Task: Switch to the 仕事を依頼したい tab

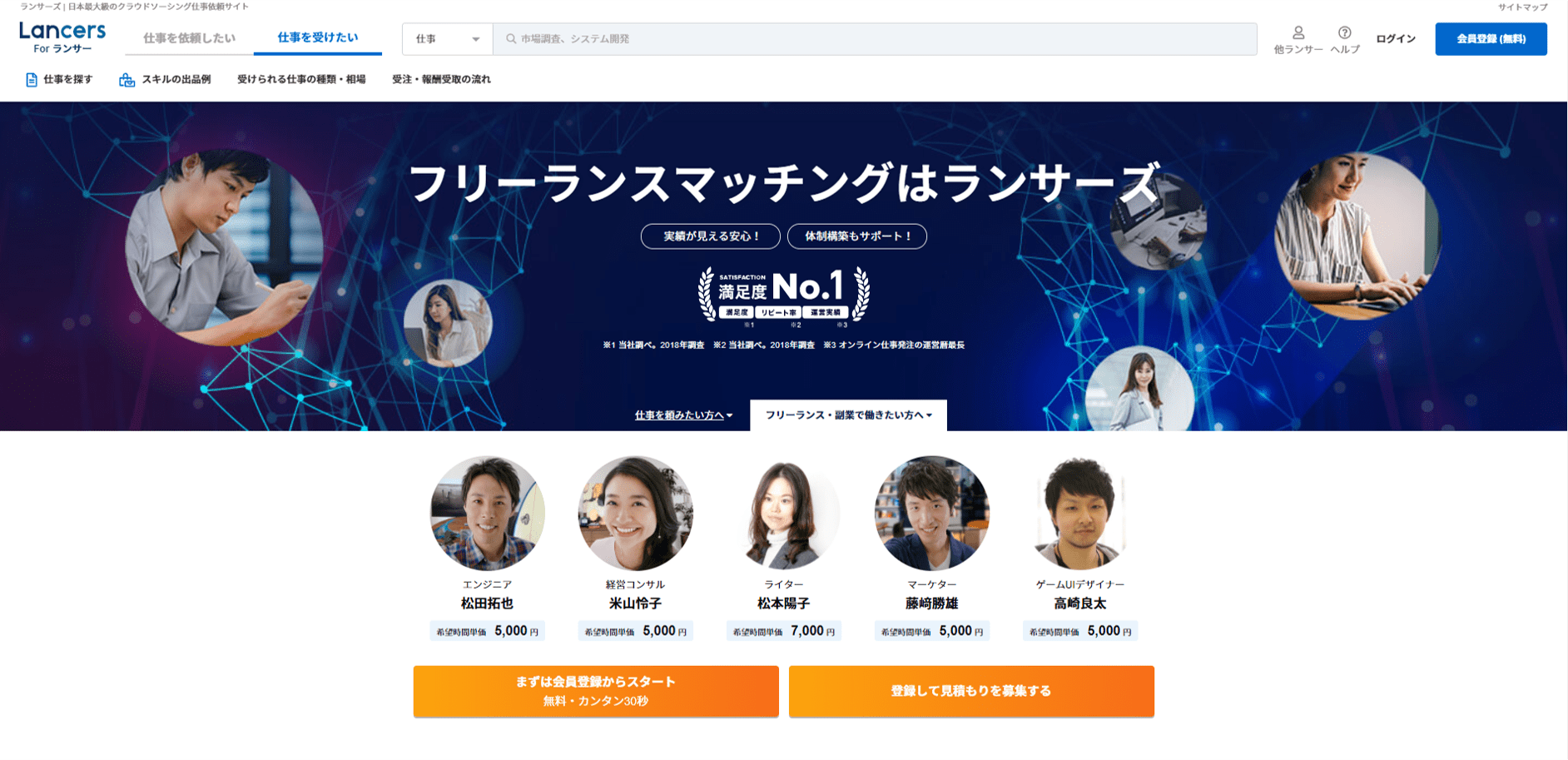Action: 189,38
